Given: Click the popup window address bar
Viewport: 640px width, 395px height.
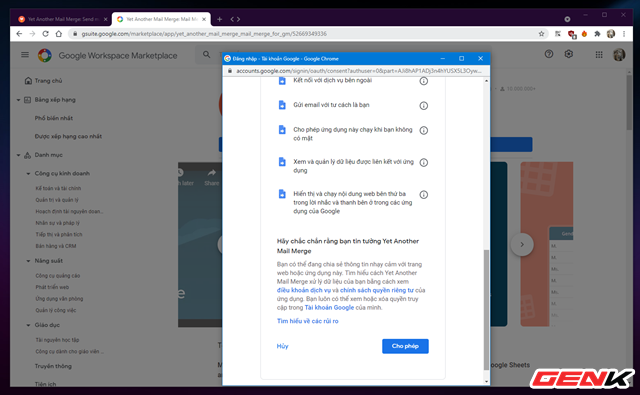Looking at the screenshot, I should point(355,71).
